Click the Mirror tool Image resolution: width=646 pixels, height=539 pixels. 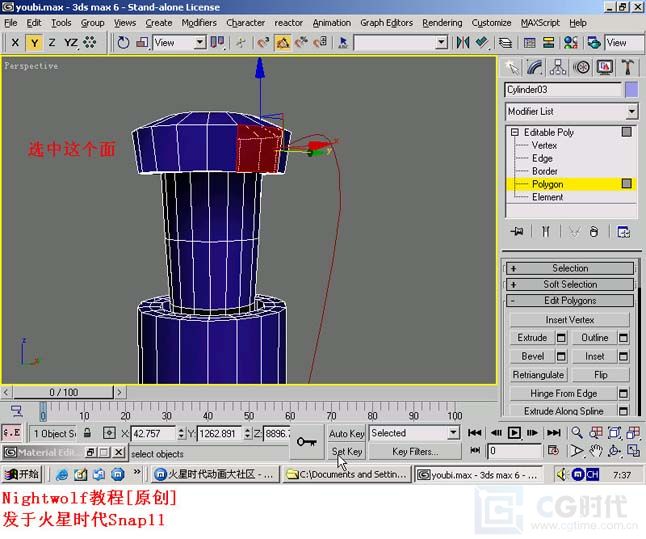(x=463, y=42)
